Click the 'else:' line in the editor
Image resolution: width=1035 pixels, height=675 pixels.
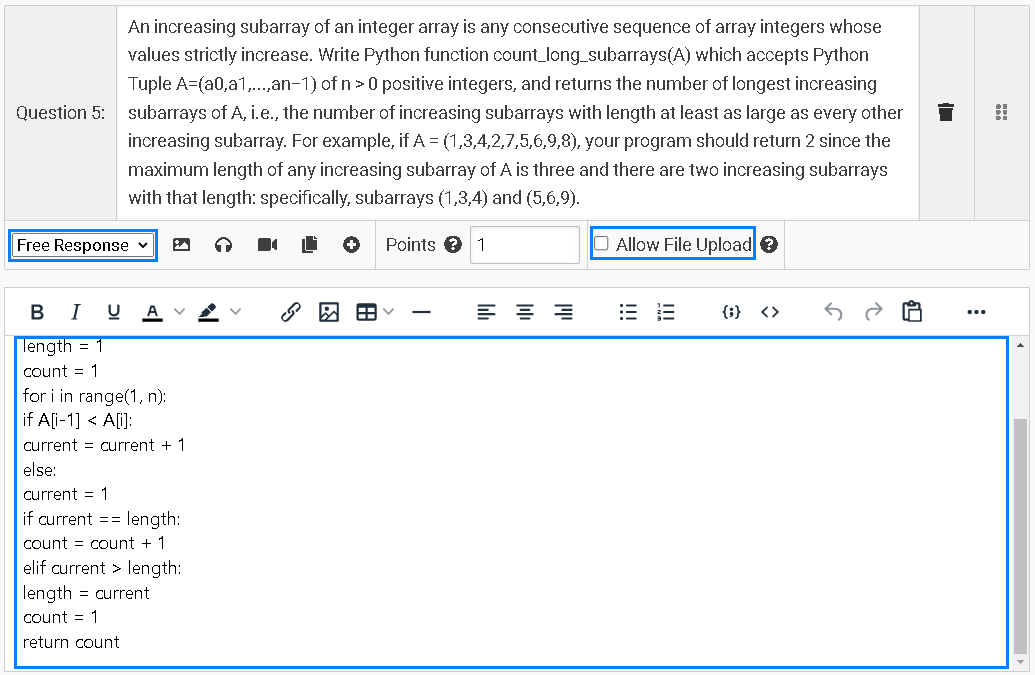pyautogui.click(x=40, y=470)
